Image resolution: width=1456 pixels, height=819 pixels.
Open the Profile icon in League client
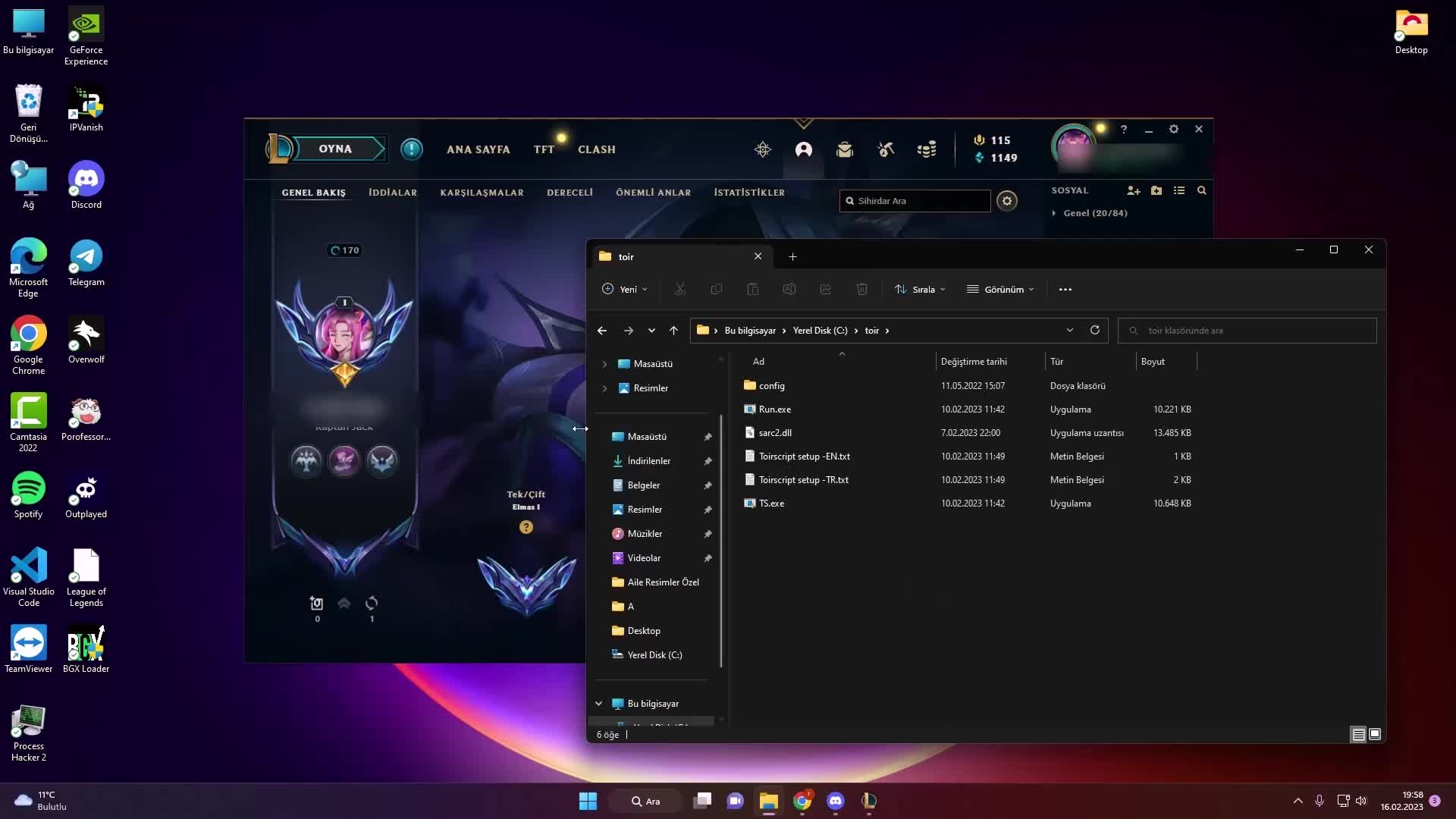click(804, 149)
